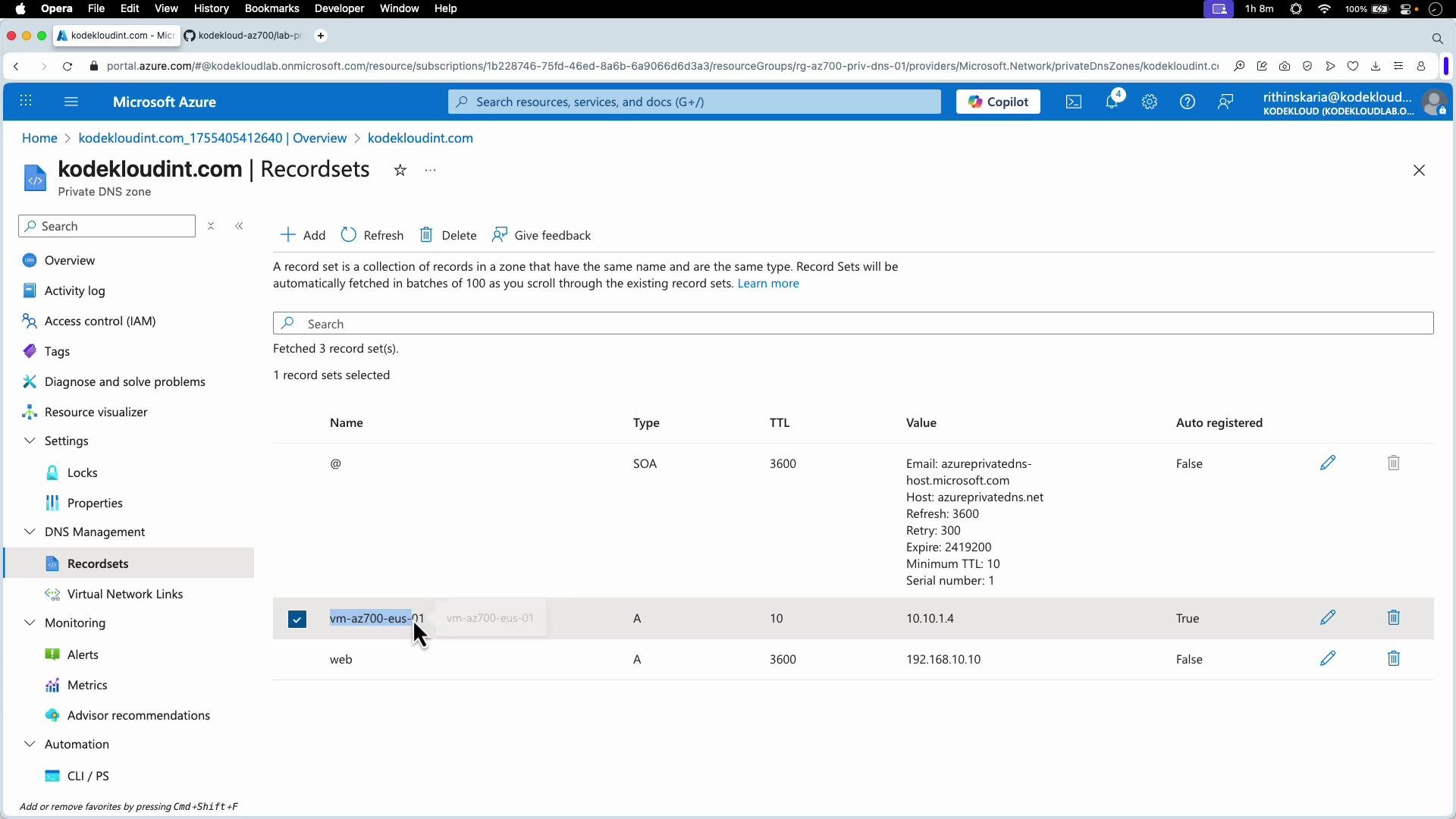The width and height of the screenshot is (1456, 819).
Task: Click the web record name
Action: point(341,660)
